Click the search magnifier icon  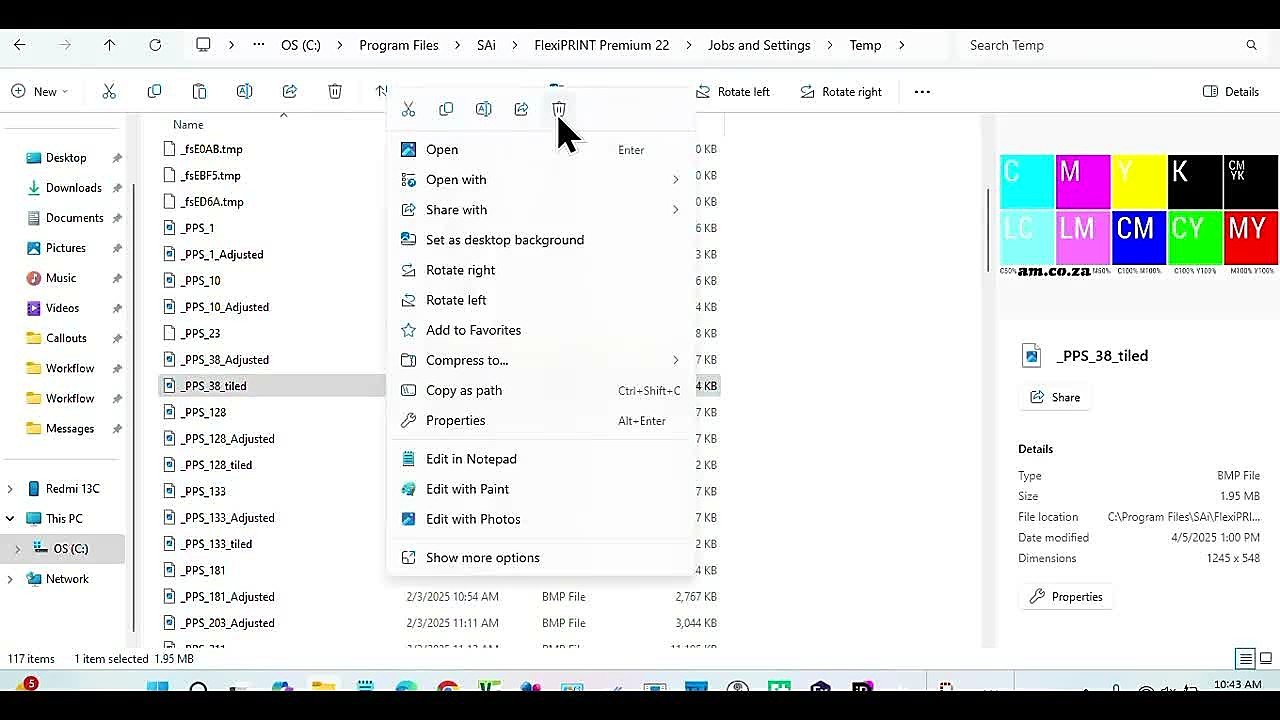click(x=1251, y=45)
